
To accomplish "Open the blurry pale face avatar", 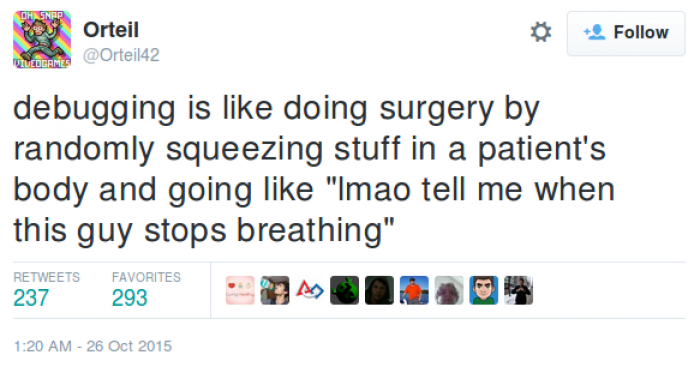I will pyautogui.click(x=449, y=290).
